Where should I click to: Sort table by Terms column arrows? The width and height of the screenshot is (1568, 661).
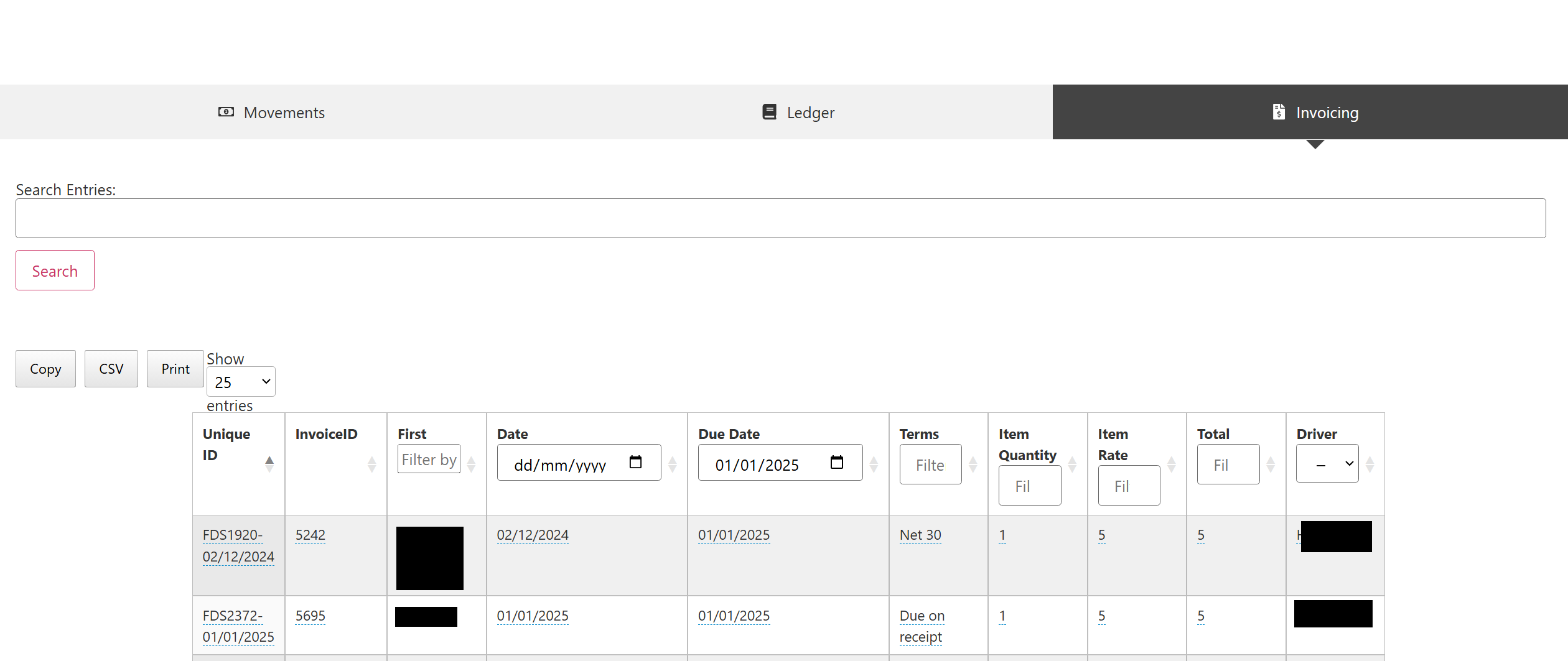pyautogui.click(x=973, y=464)
